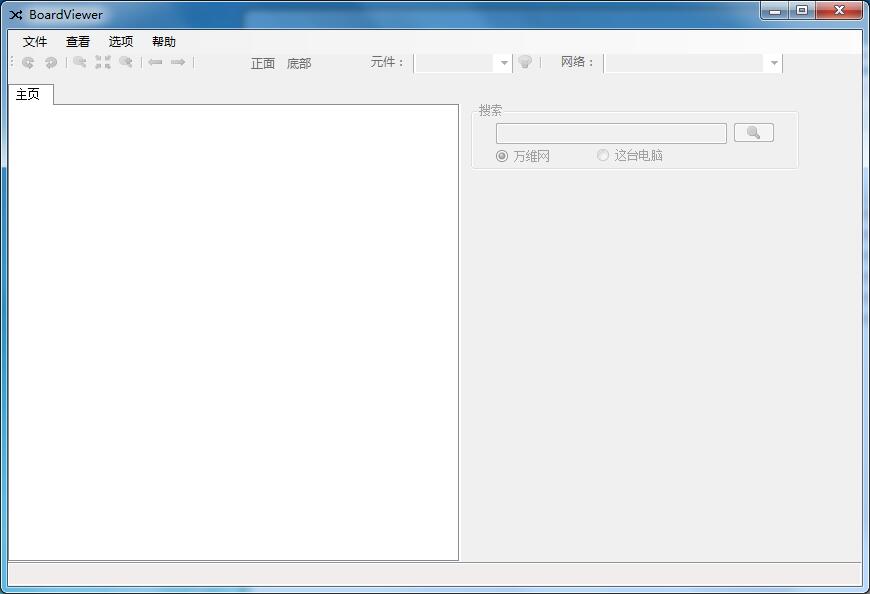Select the 这台电脑 radio button
Screen dimensions: 870x594
point(602,155)
